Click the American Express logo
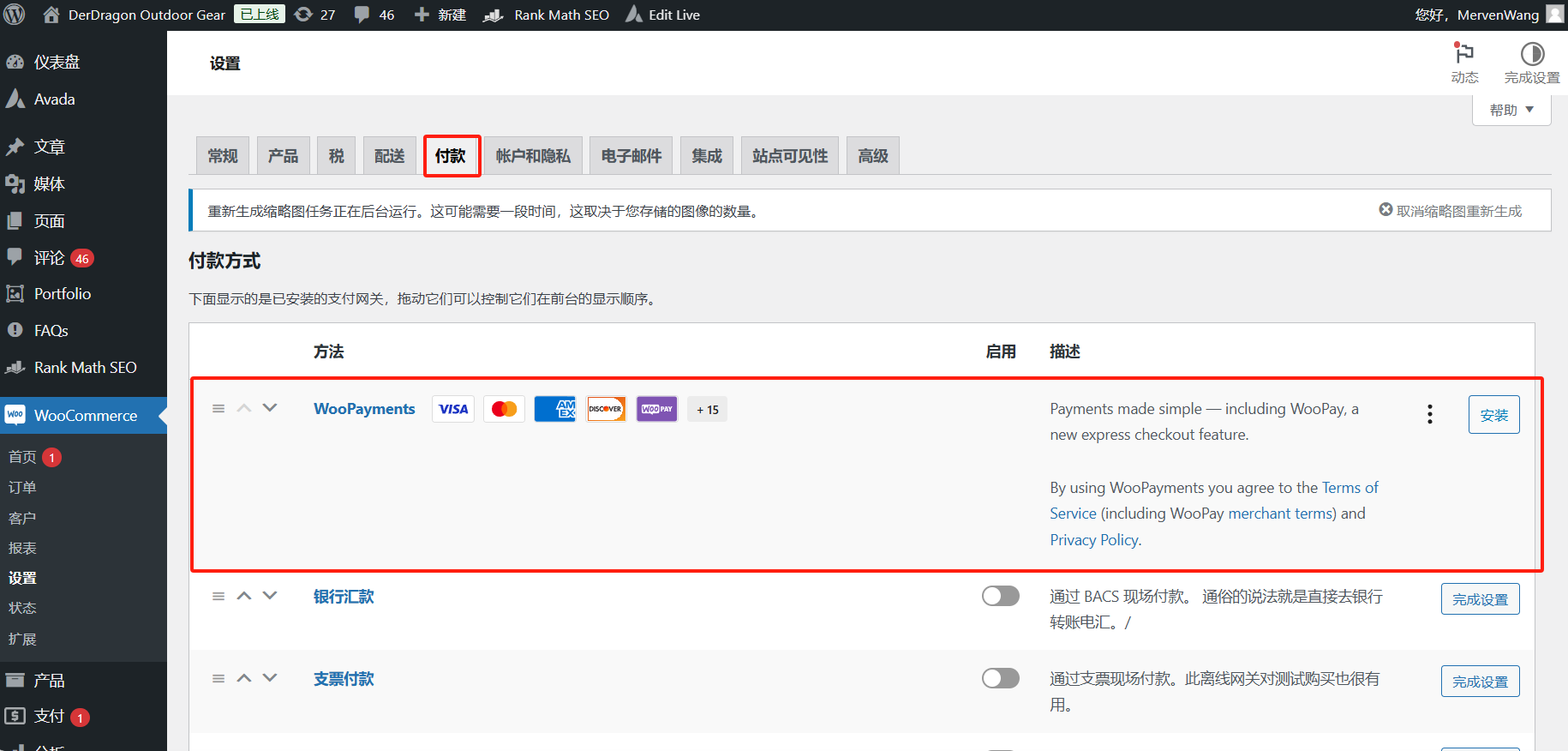Viewport: 1568px width, 751px height. coord(555,409)
